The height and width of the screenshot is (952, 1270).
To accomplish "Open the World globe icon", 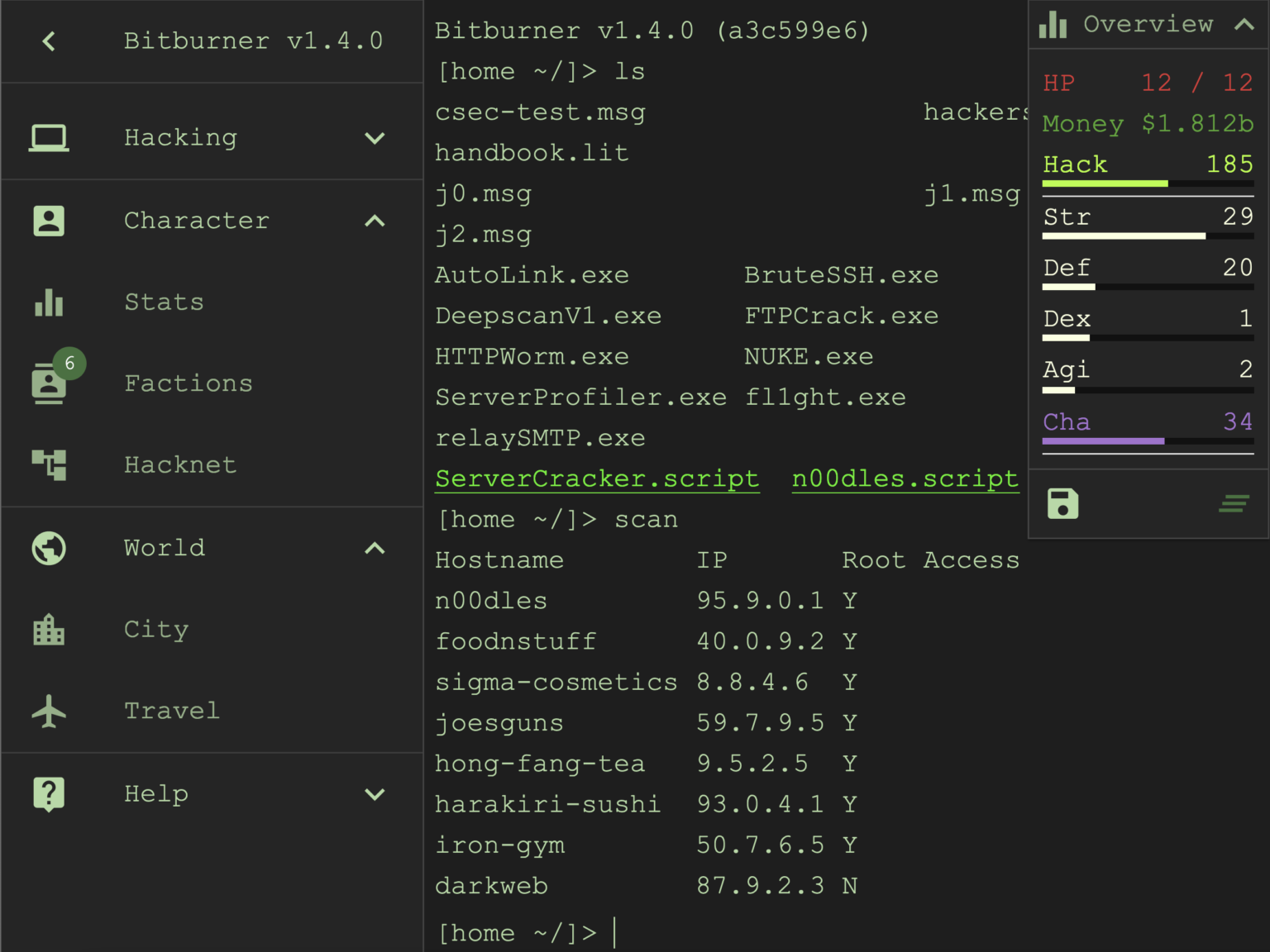I will point(49,548).
